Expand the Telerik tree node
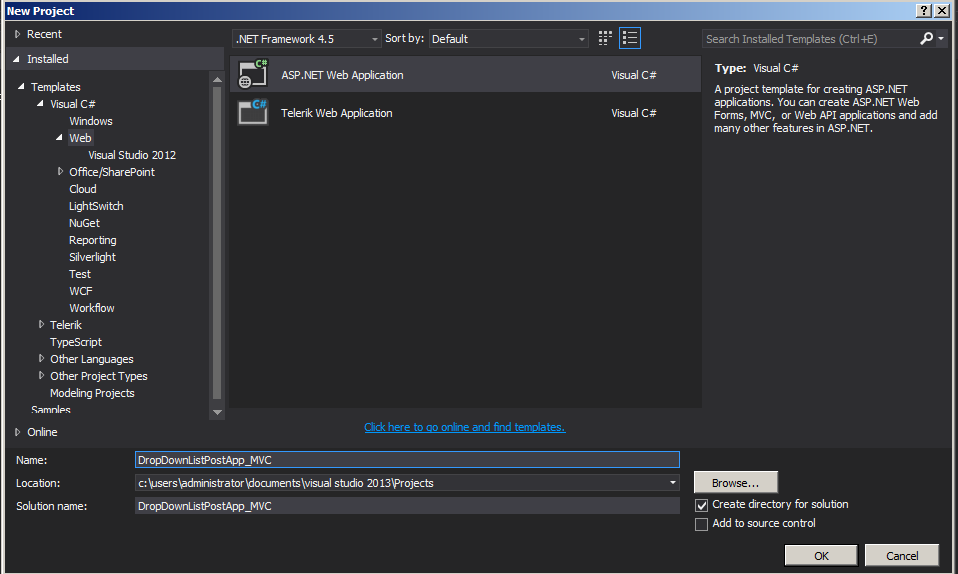 coord(41,325)
